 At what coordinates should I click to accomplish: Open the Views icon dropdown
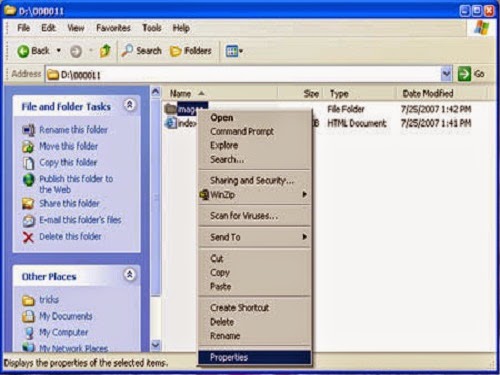[x=234, y=51]
